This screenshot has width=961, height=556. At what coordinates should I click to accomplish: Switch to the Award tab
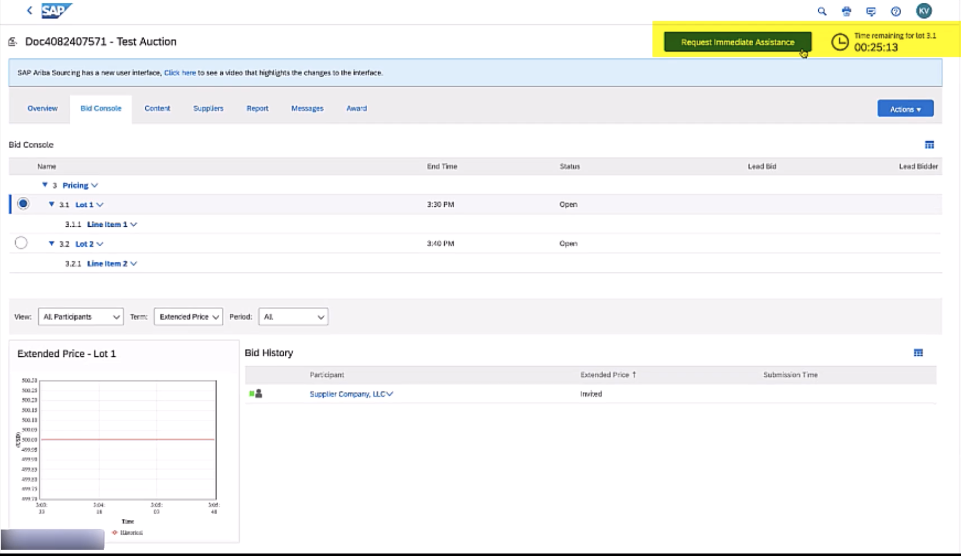tap(356, 108)
